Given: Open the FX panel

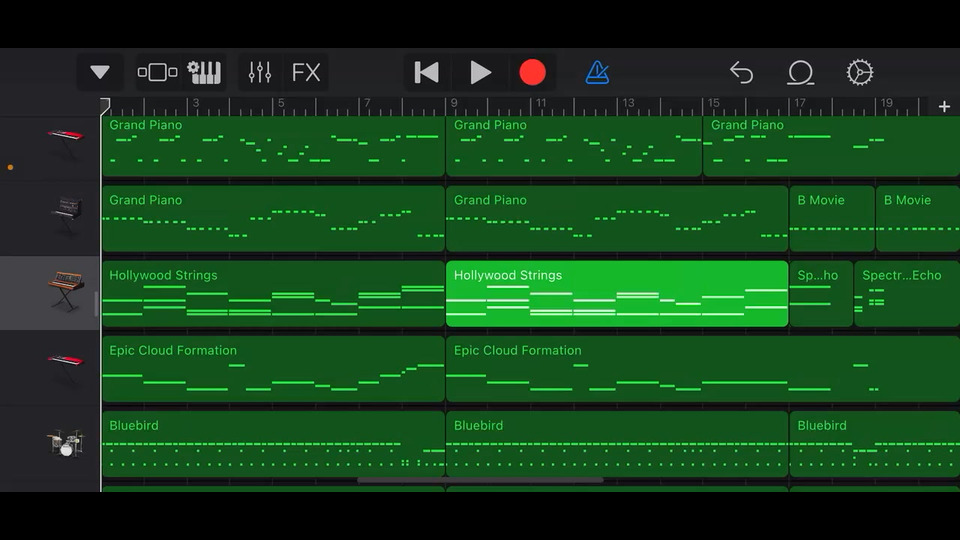Looking at the screenshot, I should (306, 72).
